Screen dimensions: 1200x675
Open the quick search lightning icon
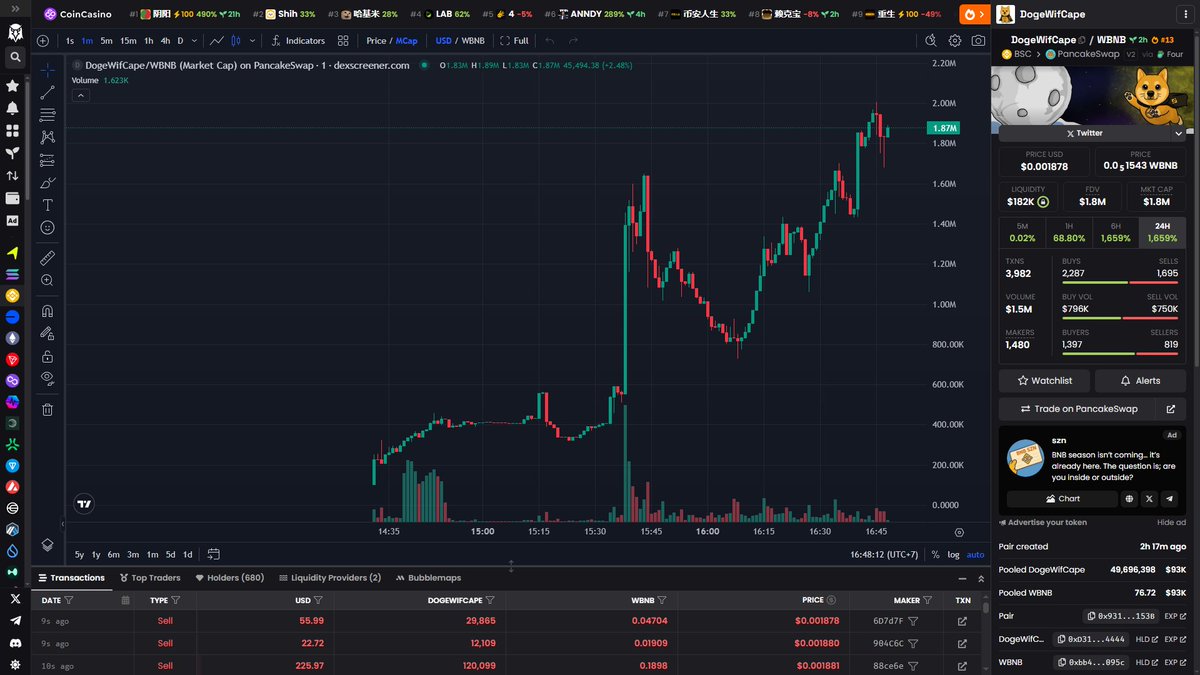coord(930,41)
